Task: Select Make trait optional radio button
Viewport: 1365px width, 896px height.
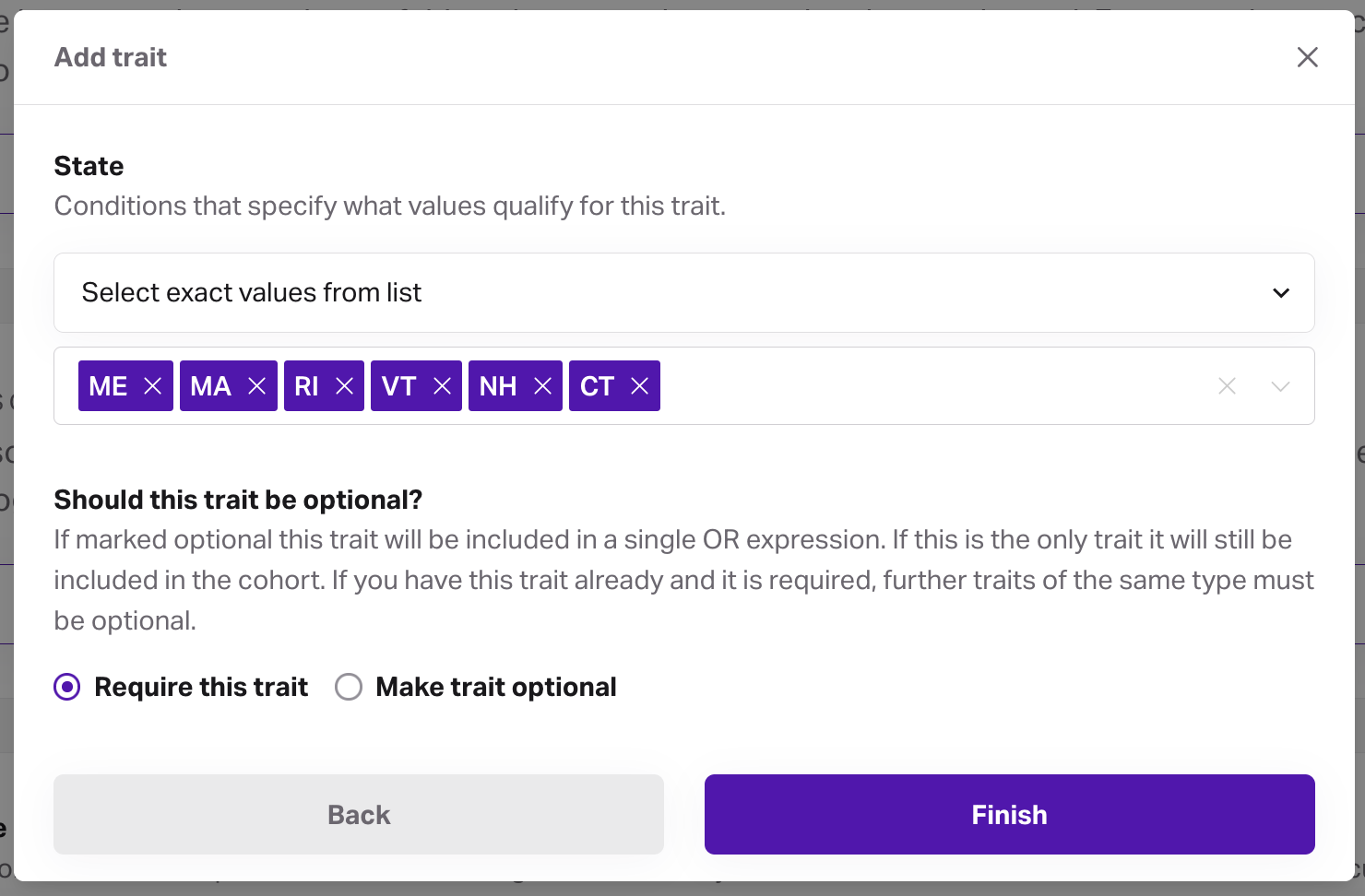Action: pyautogui.click(x=349, y=687)
